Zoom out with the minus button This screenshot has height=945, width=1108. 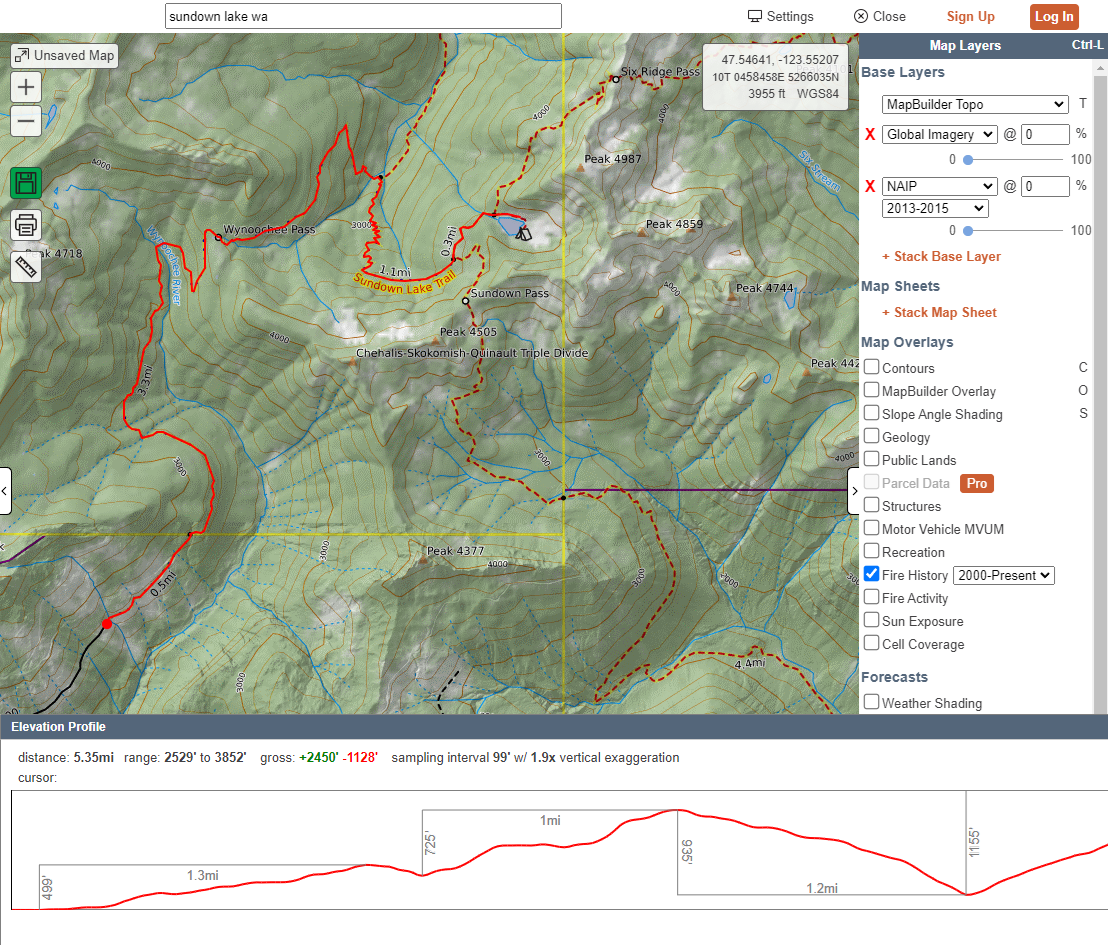point(26,122)
